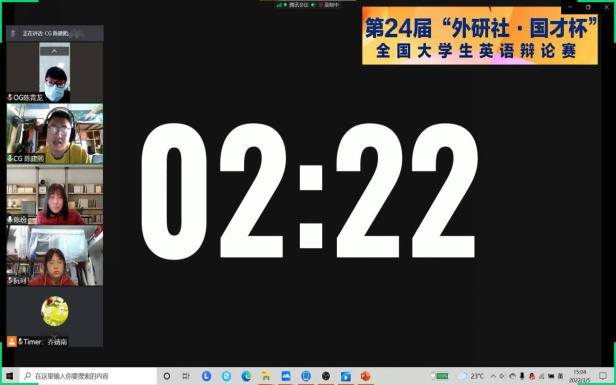Click the 腾讯会议 indicator in top bar
The width and height of the screenshot is (616, 385).
click(x=299, y=5)
